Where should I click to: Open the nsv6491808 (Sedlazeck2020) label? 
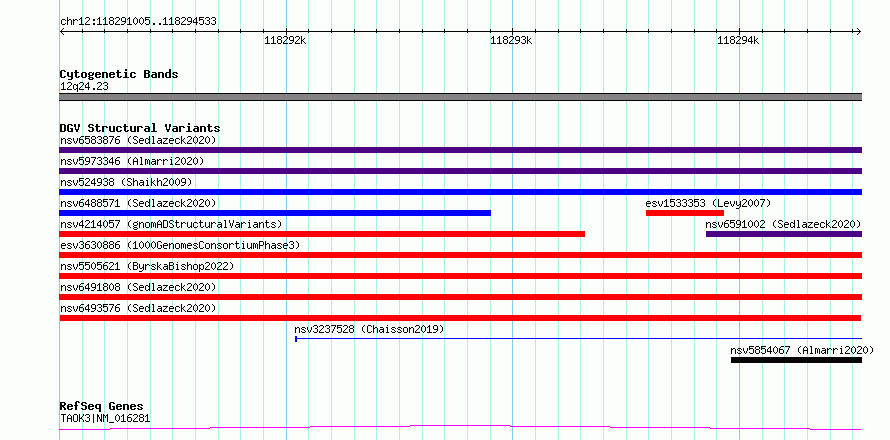point(138,287)
